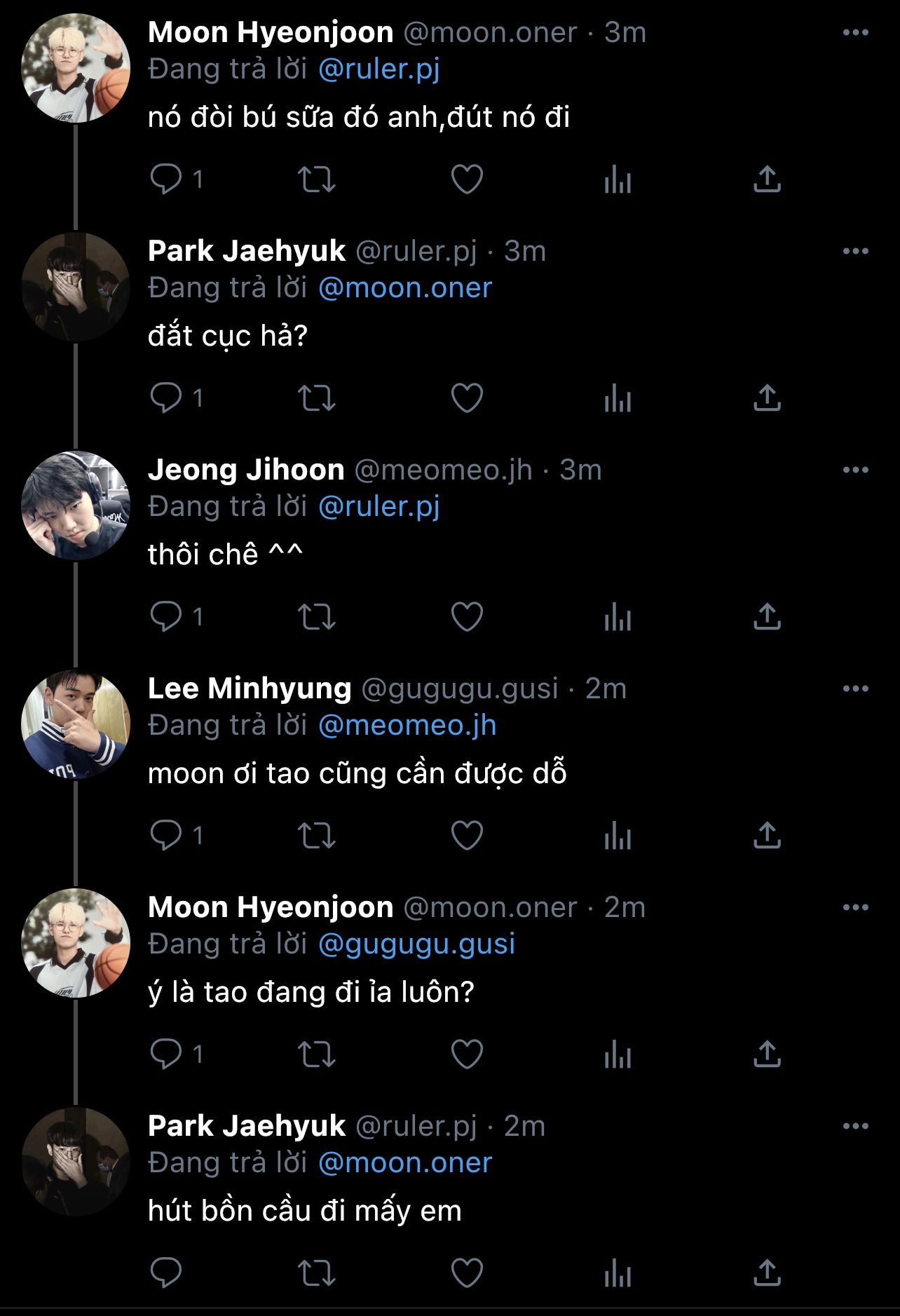
Task: View analytics for "đắt cục hả?" tweet
Action: (618, 398)
